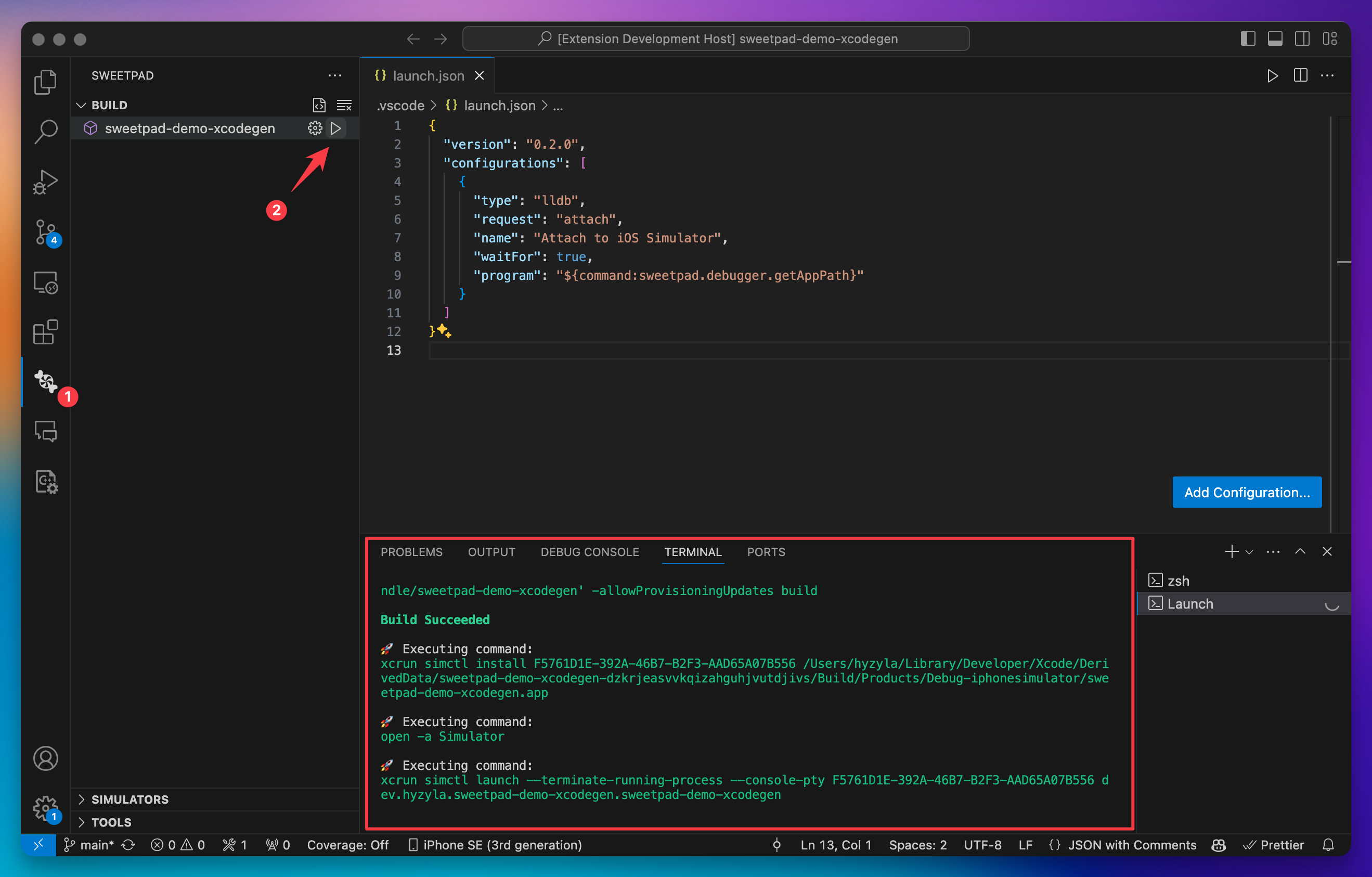
Task: Click iPhone SE (3rd generation) in status bar
Action: point(495,845)
